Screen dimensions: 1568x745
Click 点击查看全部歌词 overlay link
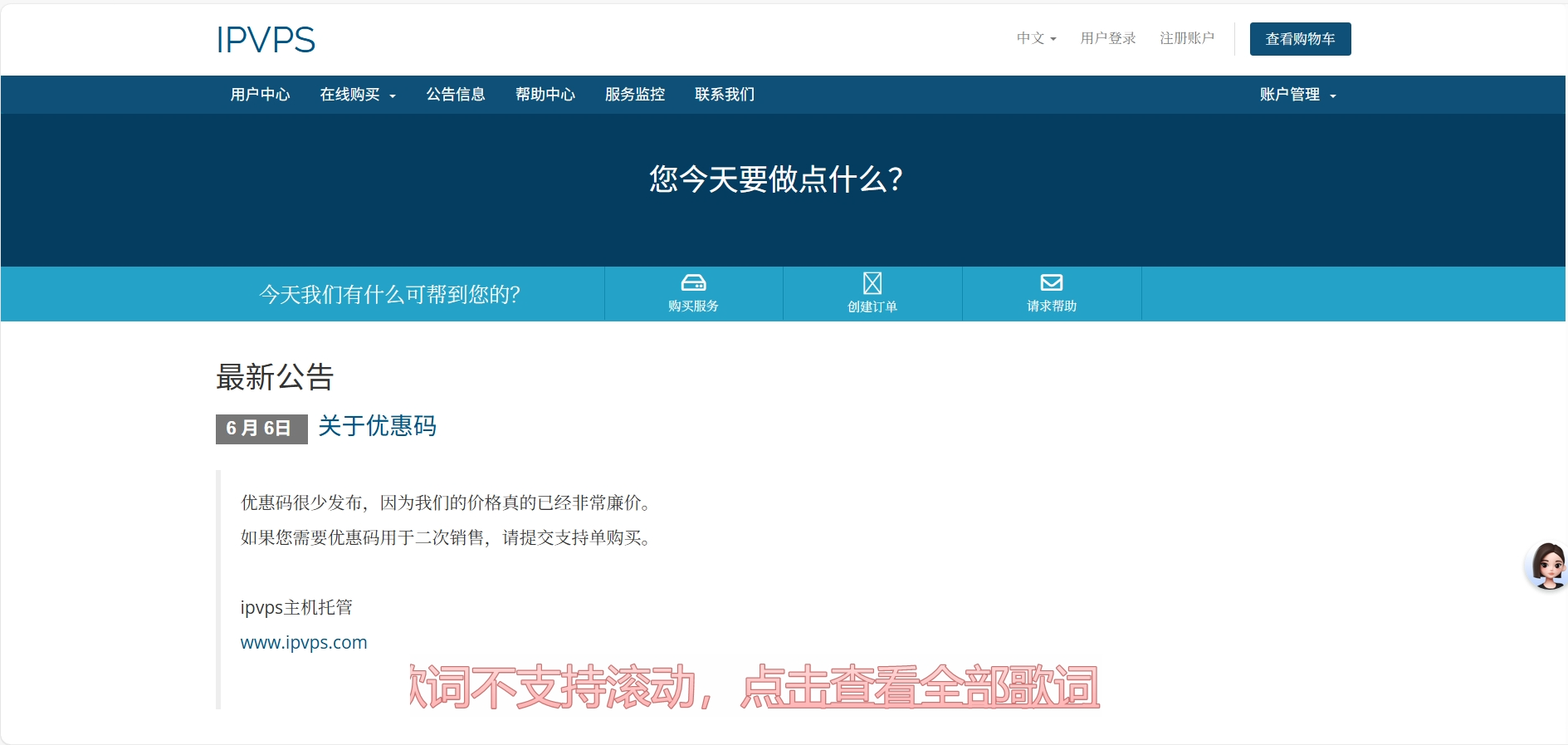tap(920, 687)
